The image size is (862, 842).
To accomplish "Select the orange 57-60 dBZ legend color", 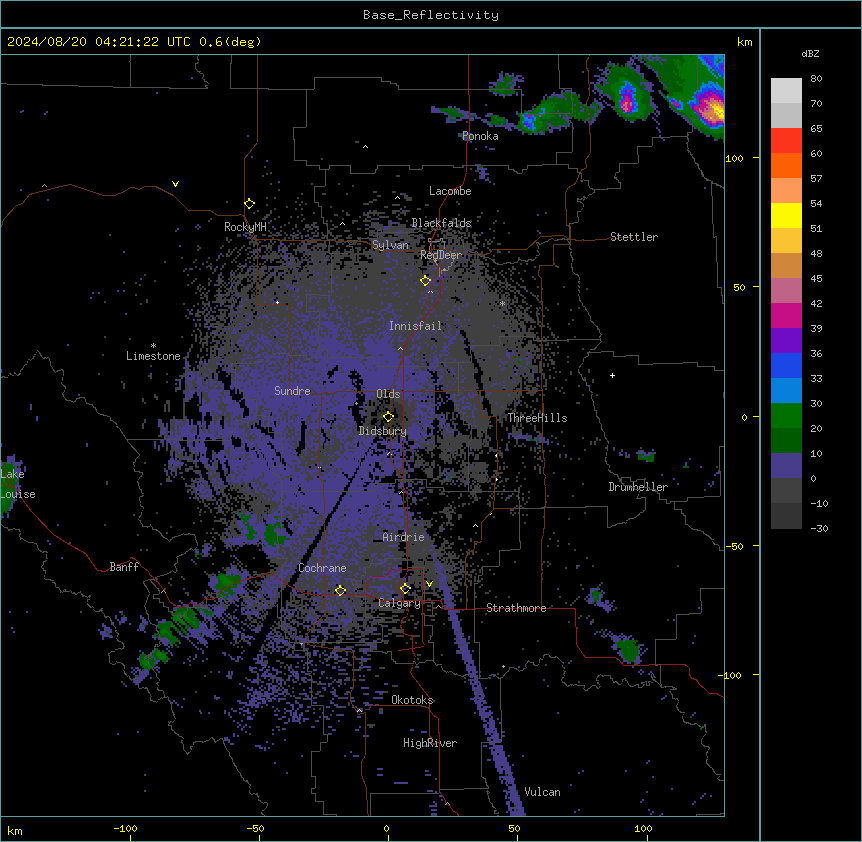I will coord(786,165).
